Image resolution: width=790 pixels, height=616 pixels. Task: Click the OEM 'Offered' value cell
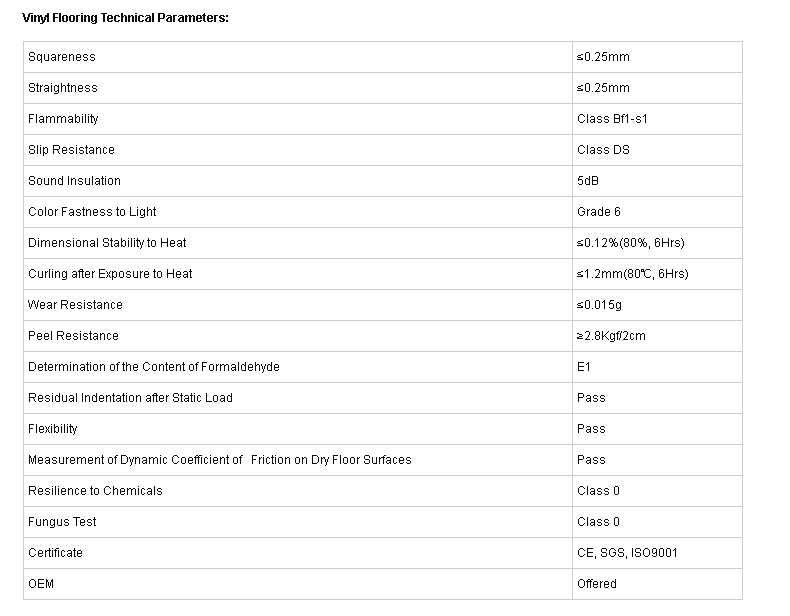pos(597,584)
